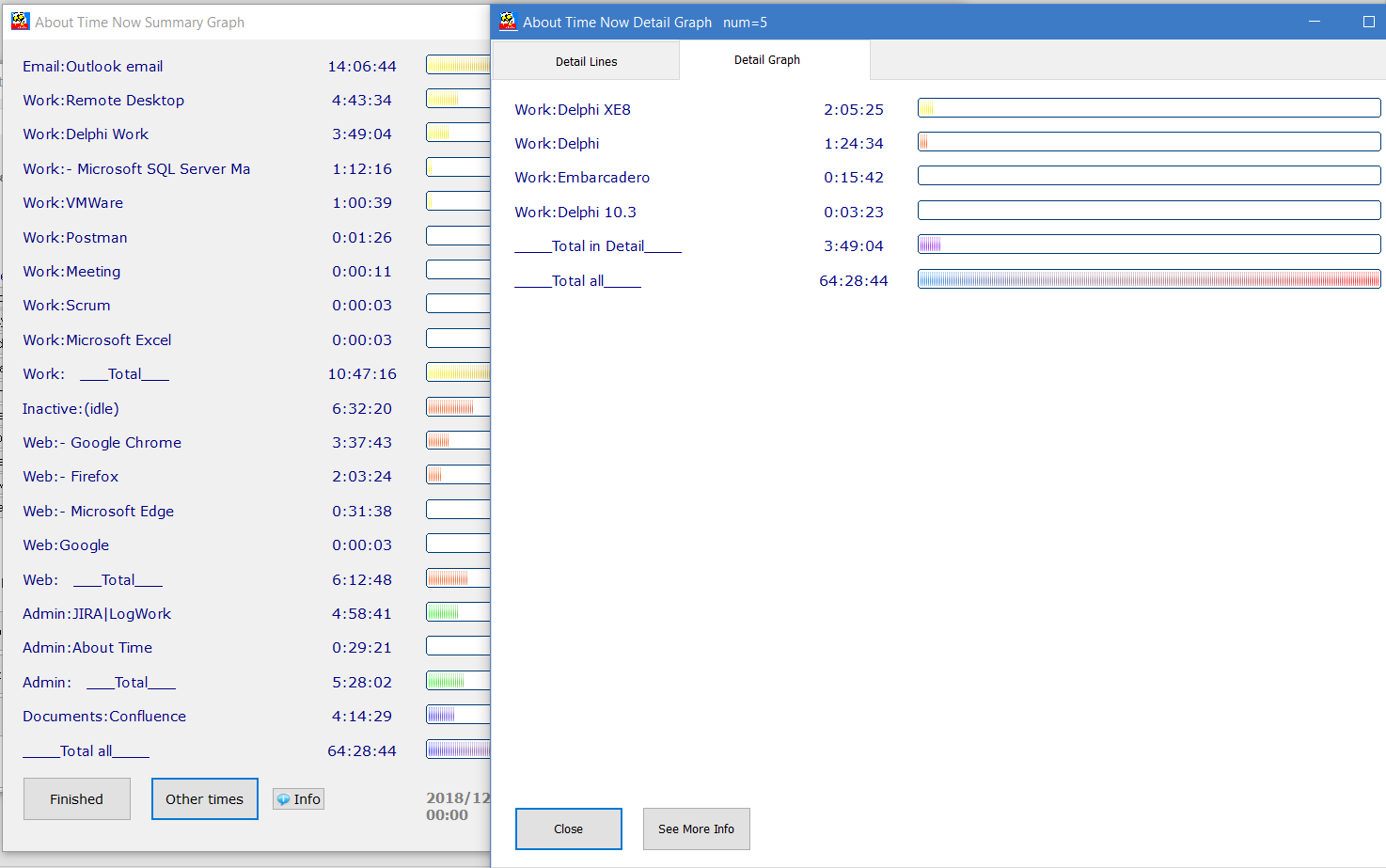
Task: Select the Detail Graph tab
Action: tap(766, 60)
